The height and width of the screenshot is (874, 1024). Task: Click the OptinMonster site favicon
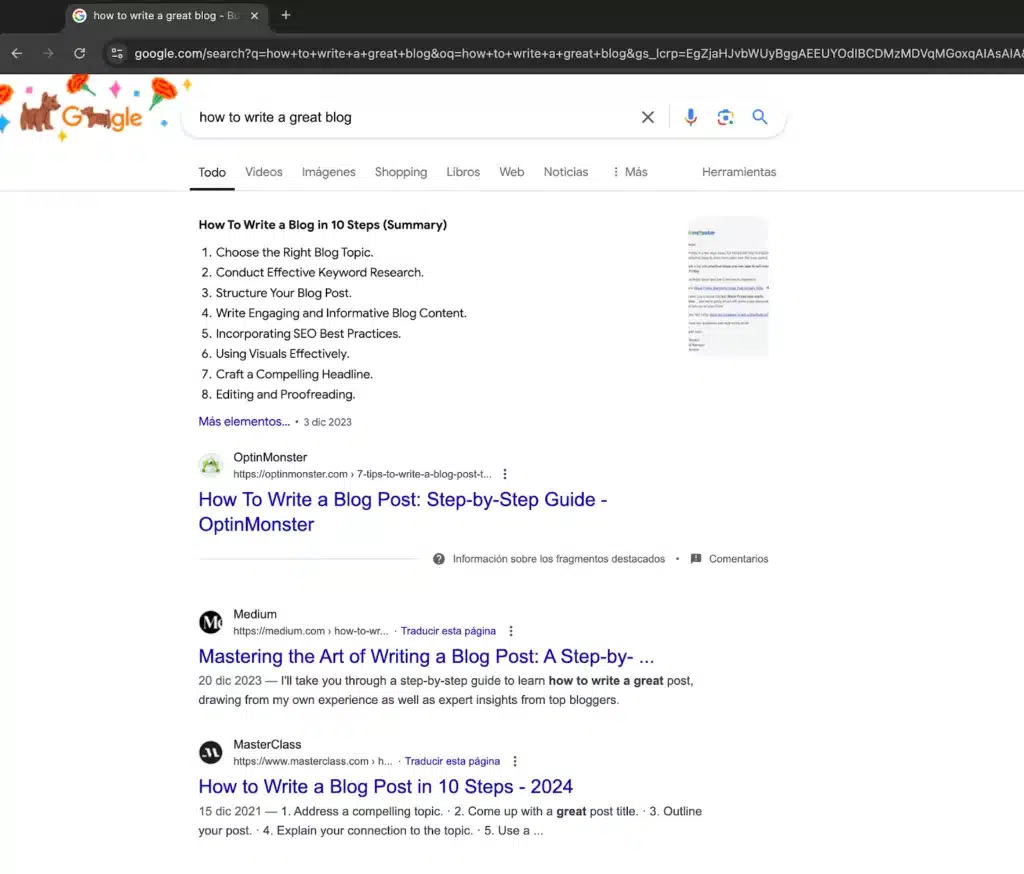pos(211,465)
